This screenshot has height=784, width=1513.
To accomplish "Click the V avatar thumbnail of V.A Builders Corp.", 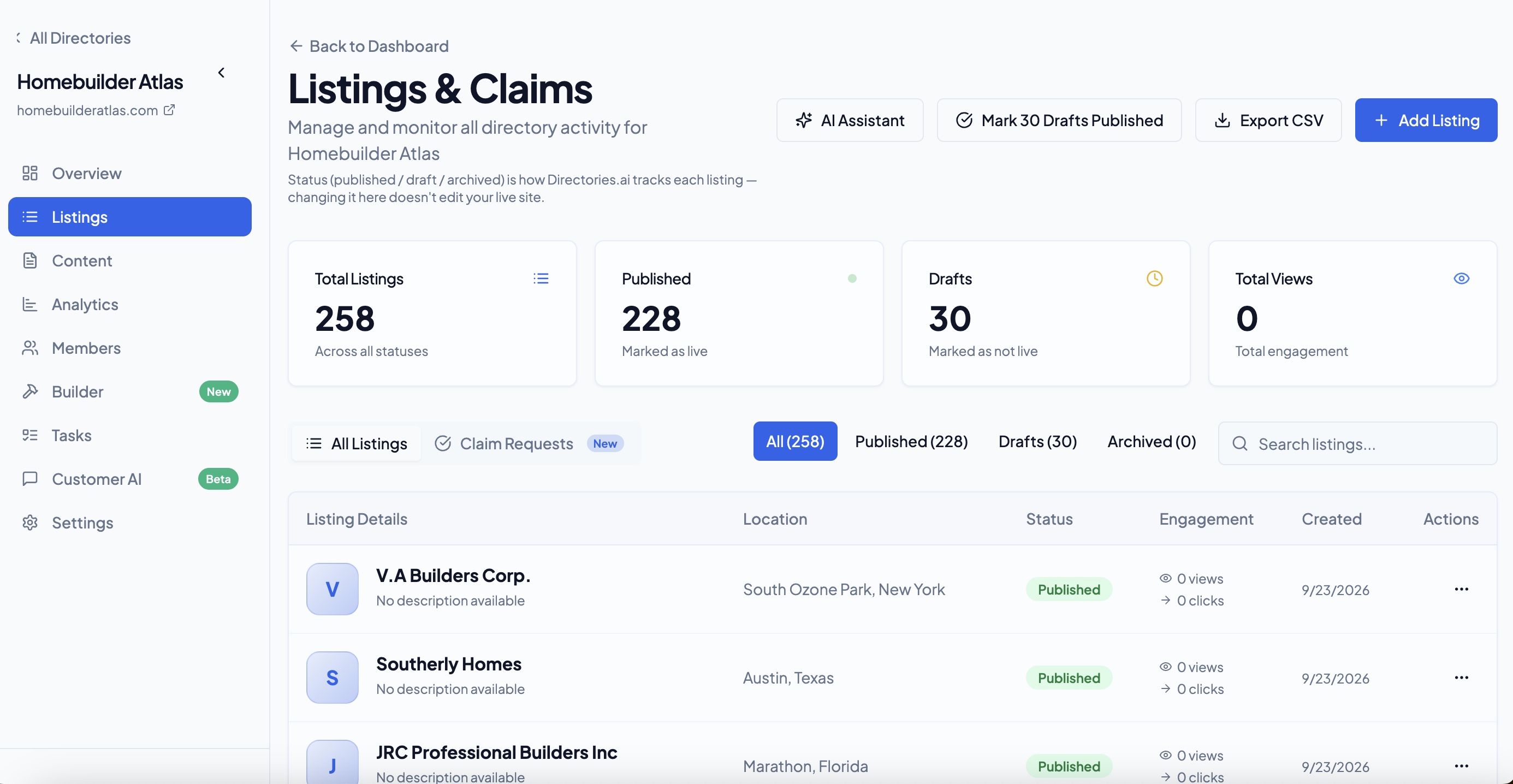I will point(333,589).
